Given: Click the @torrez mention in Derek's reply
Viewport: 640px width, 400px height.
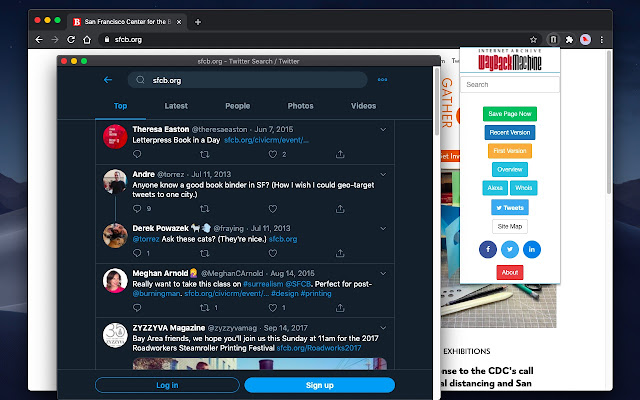Looking at the screenshot, I should [146, 239].
